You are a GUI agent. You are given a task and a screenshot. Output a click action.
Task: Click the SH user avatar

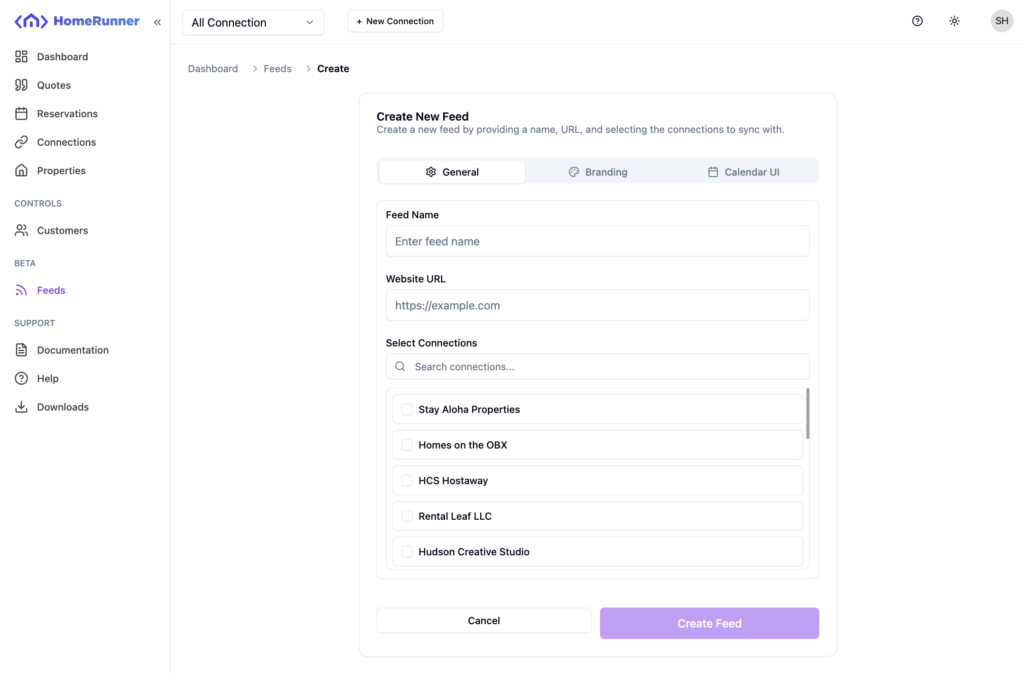[x=1001, y=21]
